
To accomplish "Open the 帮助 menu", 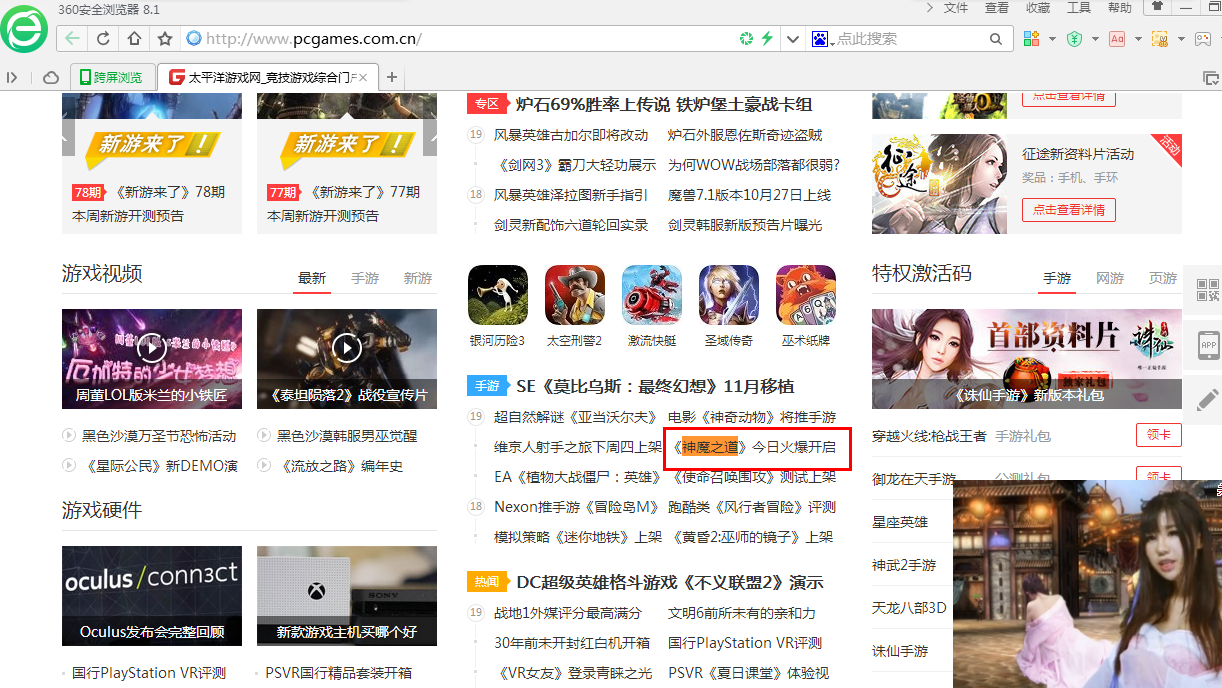I will tap(1120, 8).
